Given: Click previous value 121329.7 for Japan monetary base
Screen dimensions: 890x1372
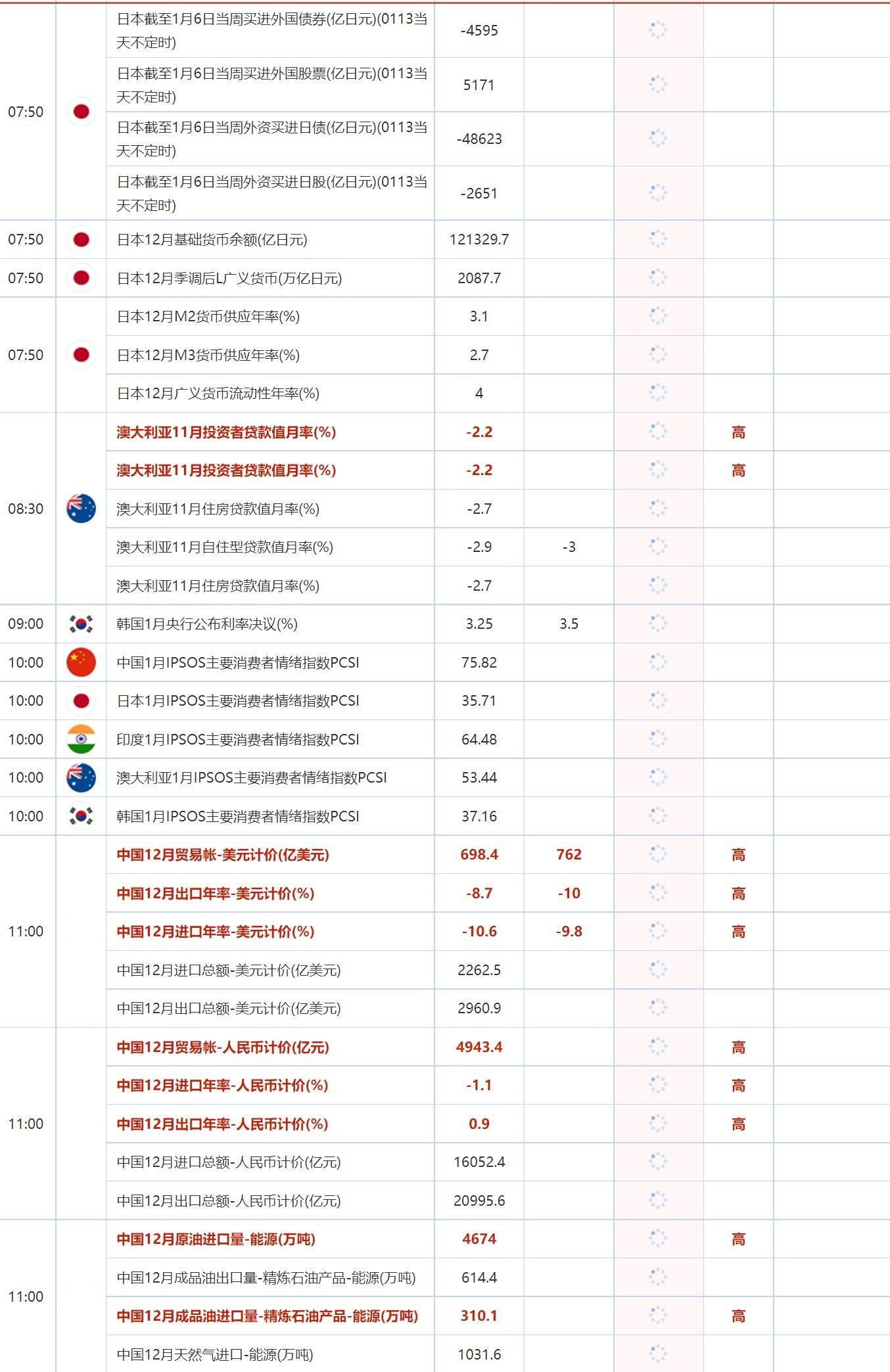Looking at the screenshot, I should coord(479,239).
